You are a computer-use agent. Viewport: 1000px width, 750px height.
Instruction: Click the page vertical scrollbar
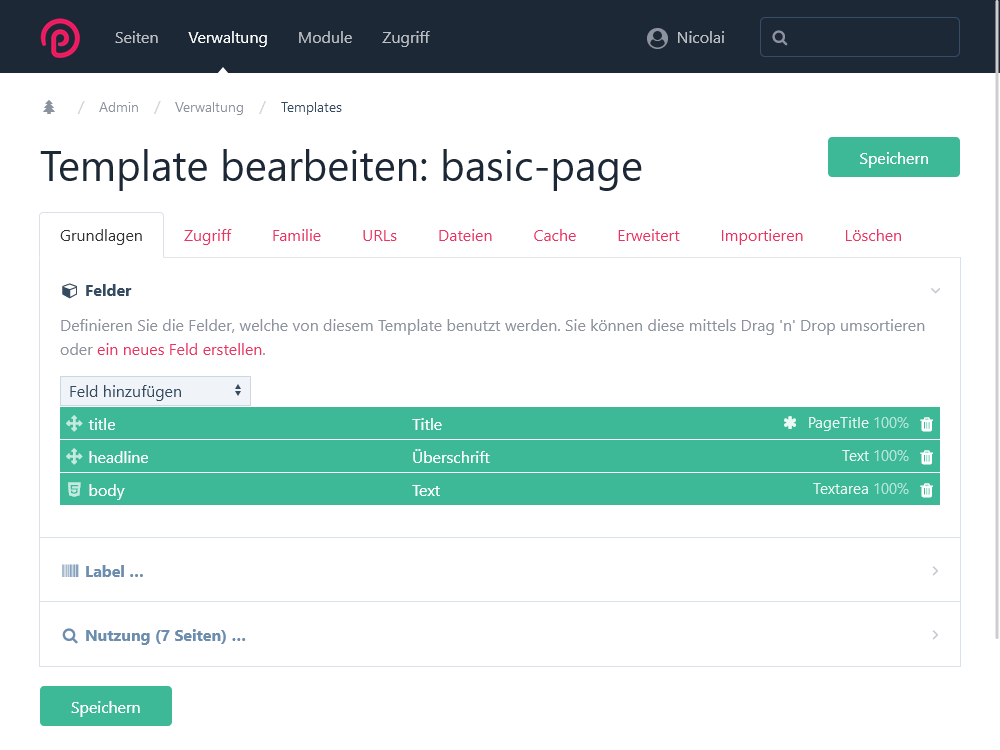coord(996,319)
